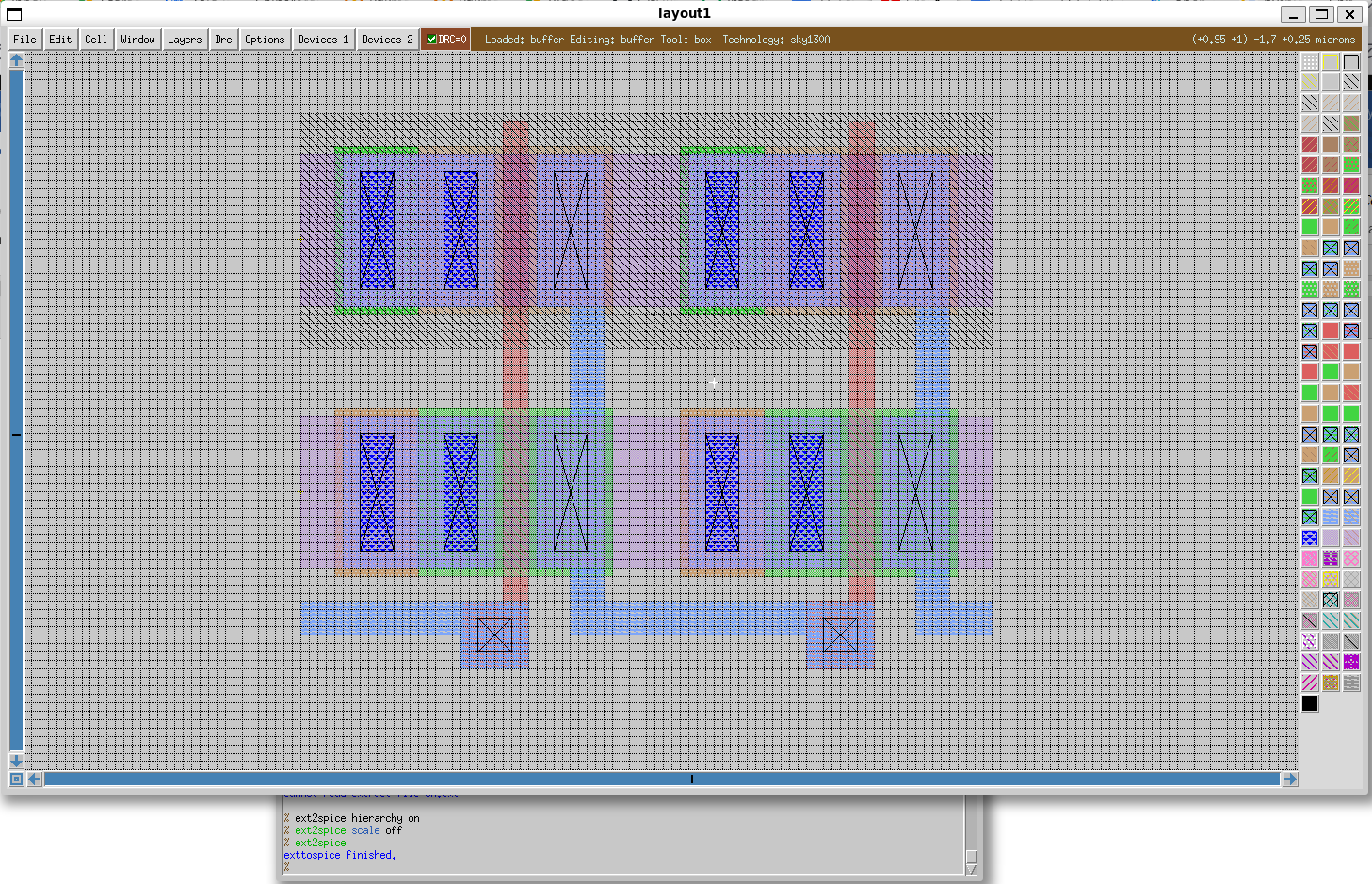Click the horizontal scrollbar track of the layout

[662, 780]
